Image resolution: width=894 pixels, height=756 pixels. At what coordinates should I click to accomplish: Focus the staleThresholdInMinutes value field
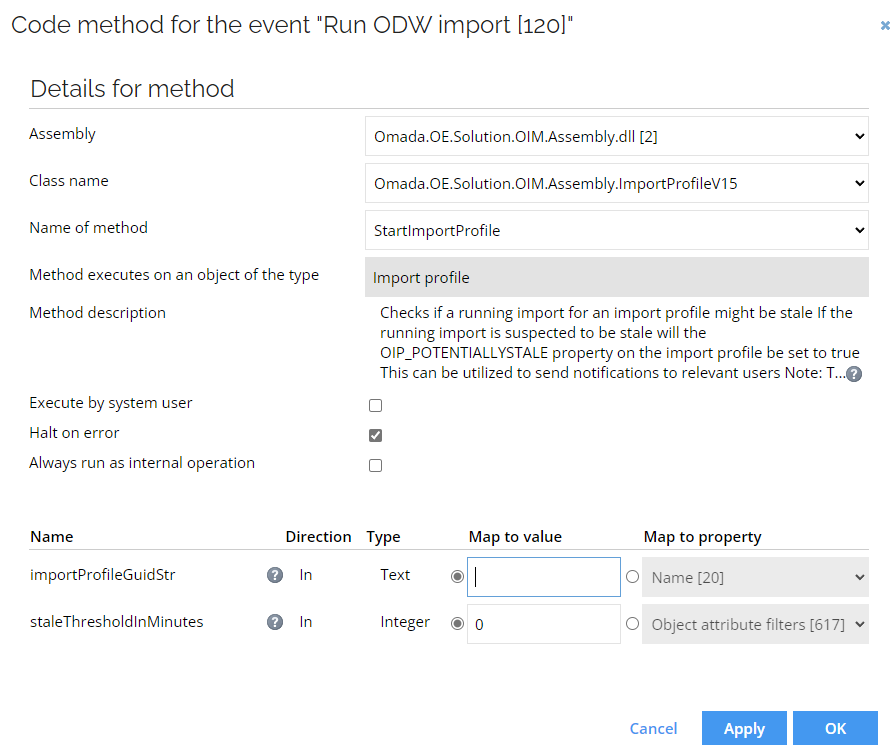(544, 624)
